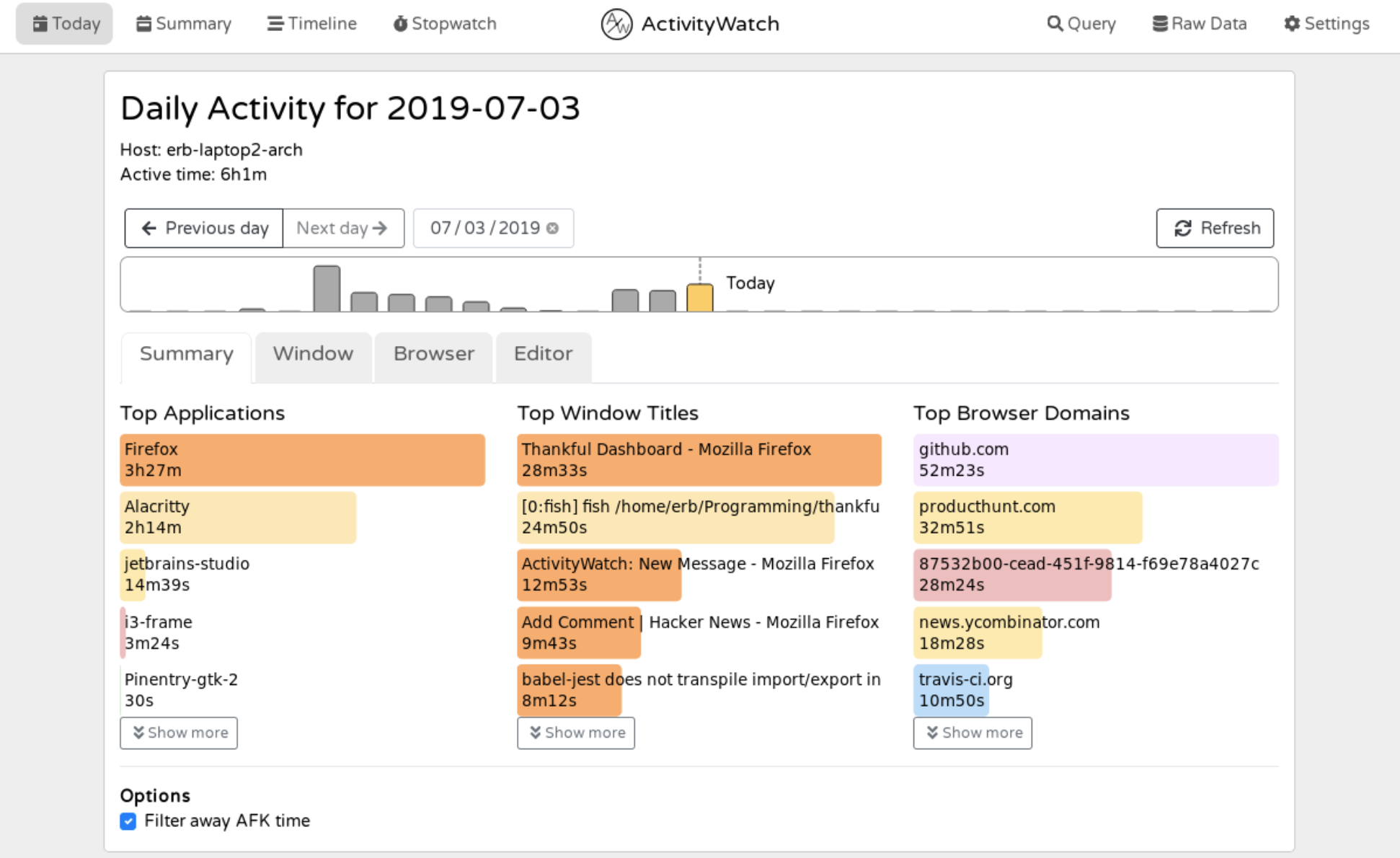Open the Timeline view
The height and width of the screenshot is (858, 1400).
[311, 24]
